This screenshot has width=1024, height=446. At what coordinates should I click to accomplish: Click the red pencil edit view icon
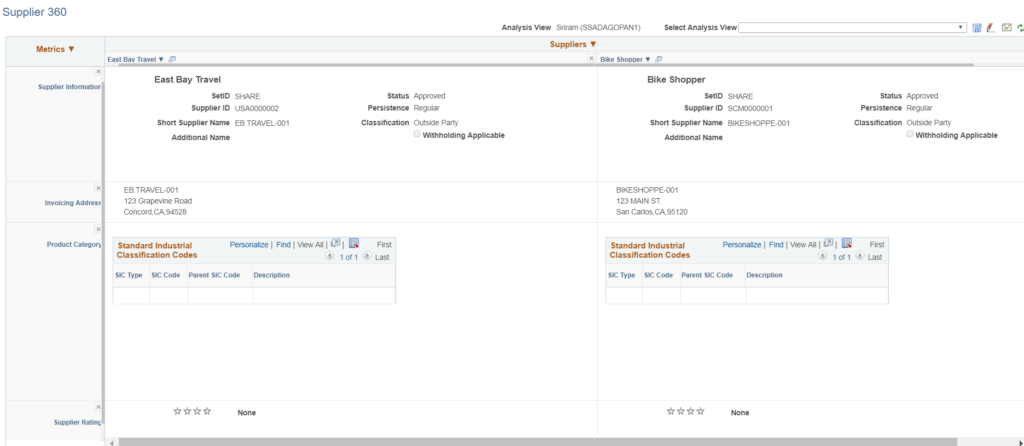point(990,27)
